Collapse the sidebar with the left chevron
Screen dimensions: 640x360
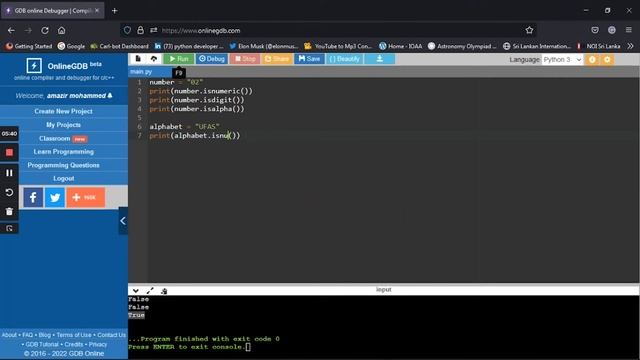pyautogui.click(x=123, y=221)
